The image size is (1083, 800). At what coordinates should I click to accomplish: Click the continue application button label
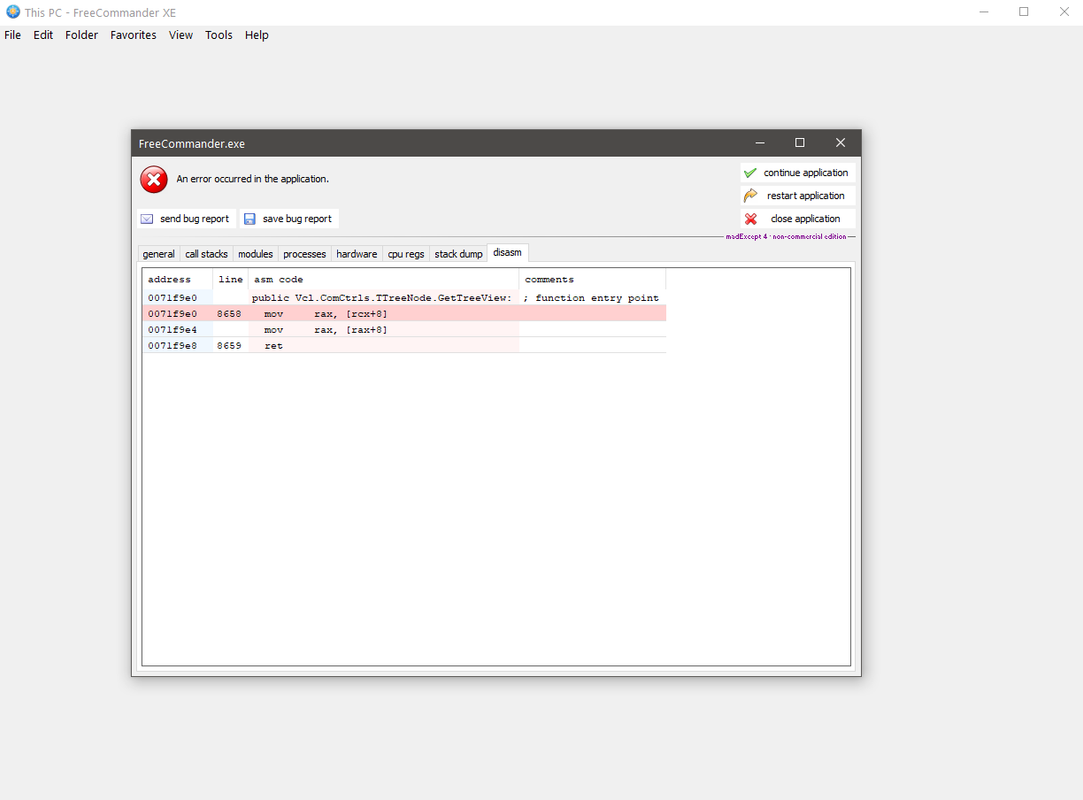805,173
